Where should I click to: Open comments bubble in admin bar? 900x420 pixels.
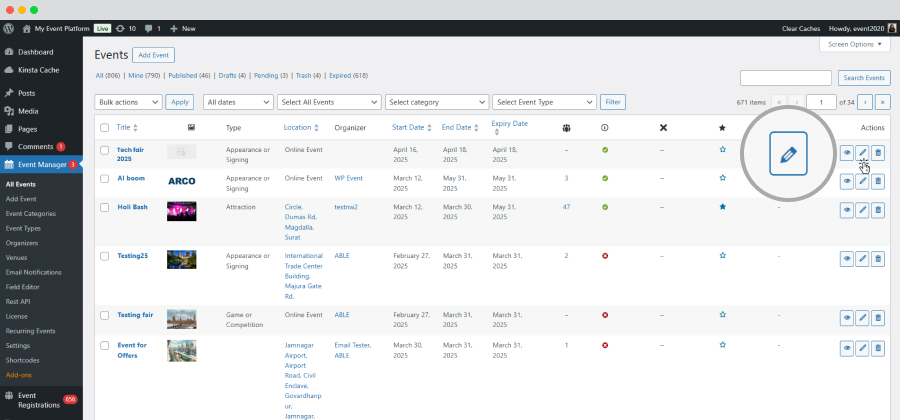[153, 28]
